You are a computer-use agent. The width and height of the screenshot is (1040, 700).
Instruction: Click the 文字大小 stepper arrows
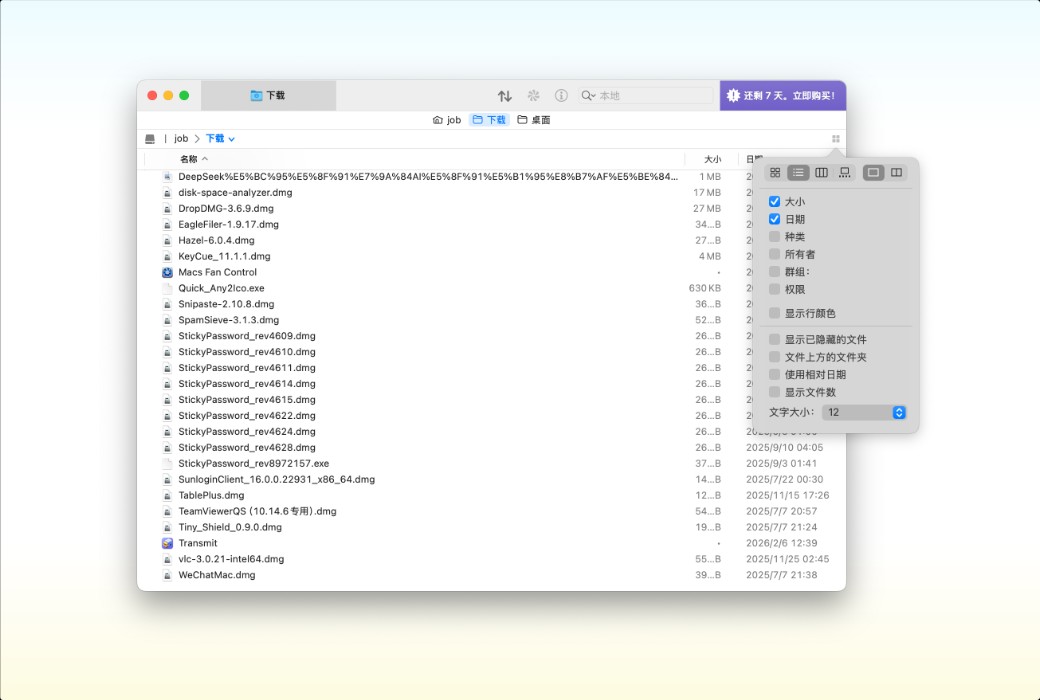click(898, 412)
